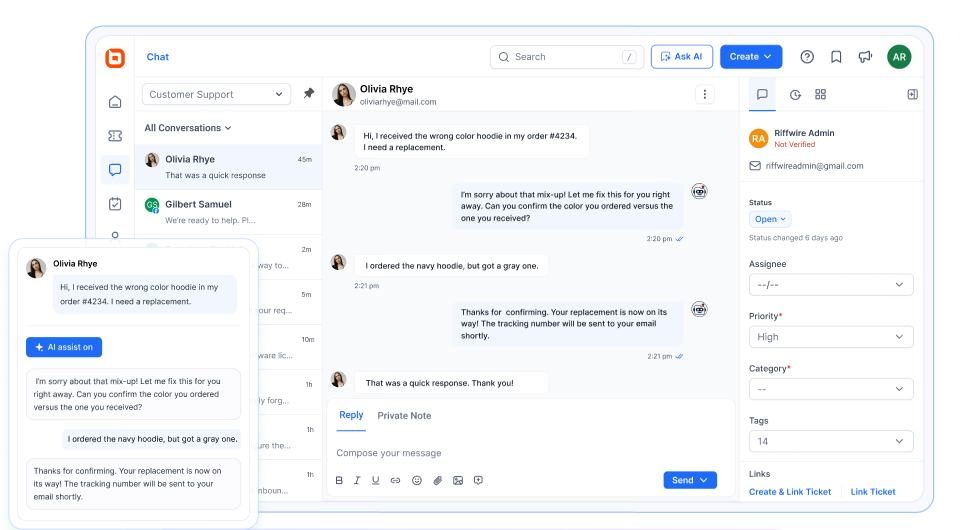Open the Home icon in left sidebar

tap(115, 101)
